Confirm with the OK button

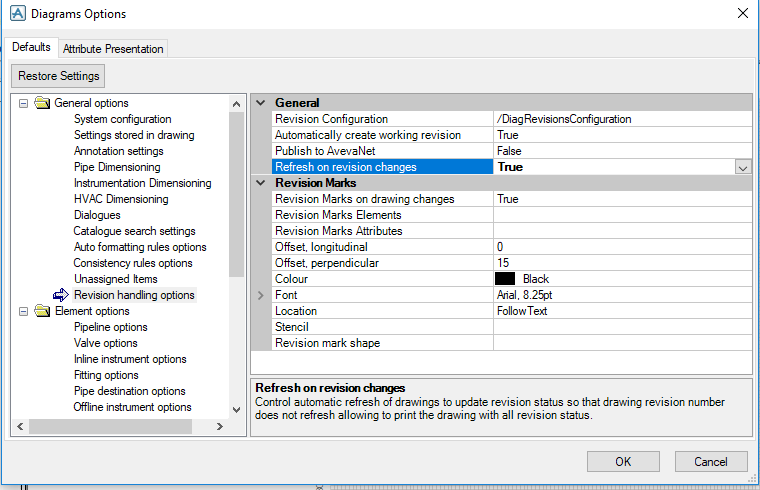pyautogui.click(x=623, y=461)
